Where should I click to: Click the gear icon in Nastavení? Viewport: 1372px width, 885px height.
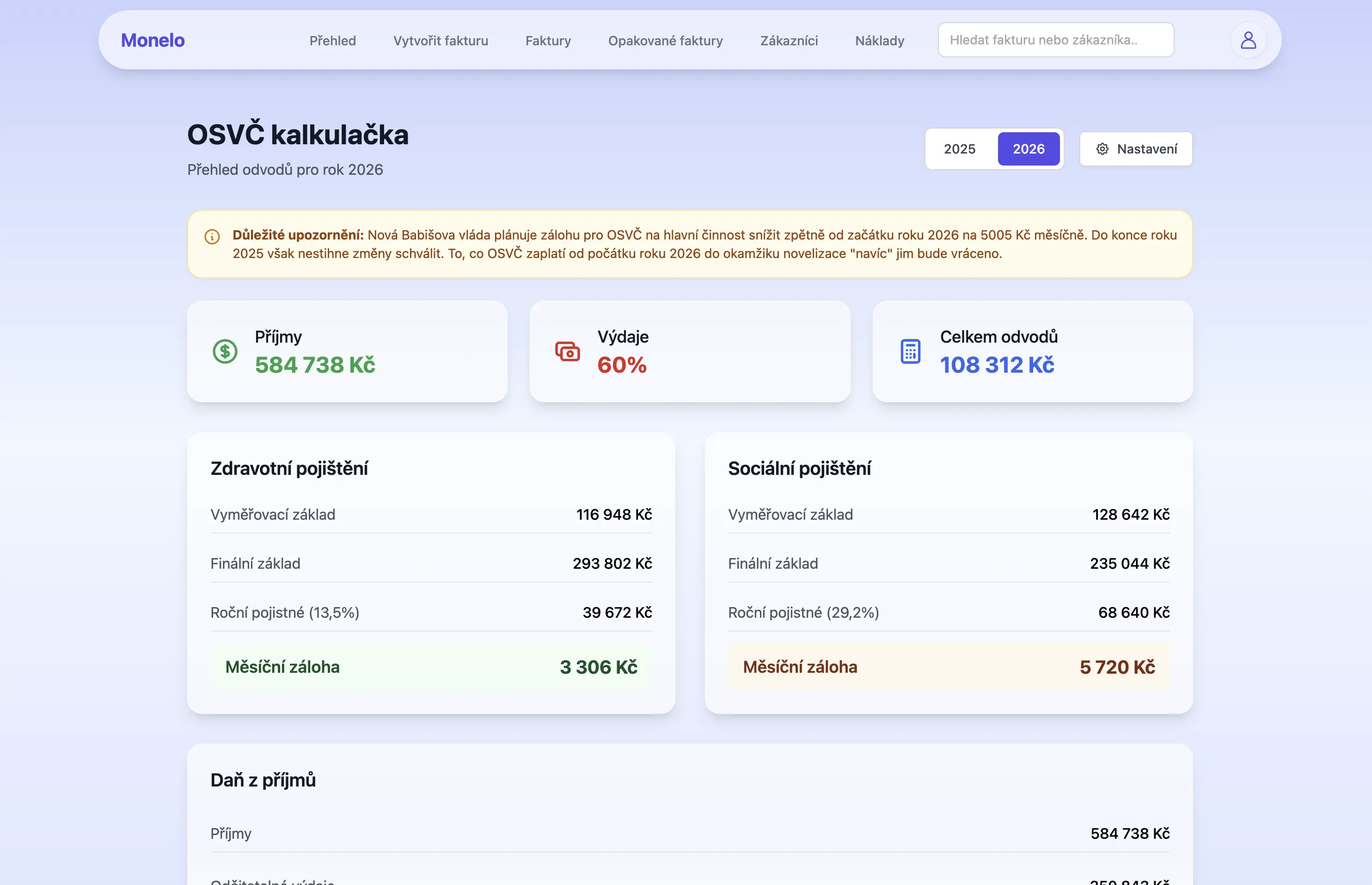pyautogui.click(x=1102, y=149)
